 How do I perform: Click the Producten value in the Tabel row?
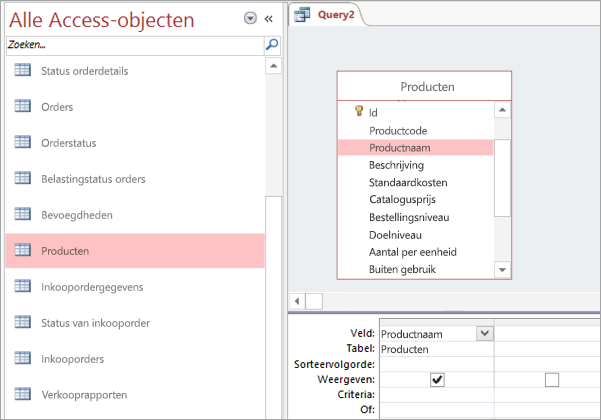click(x=405, y=349)
